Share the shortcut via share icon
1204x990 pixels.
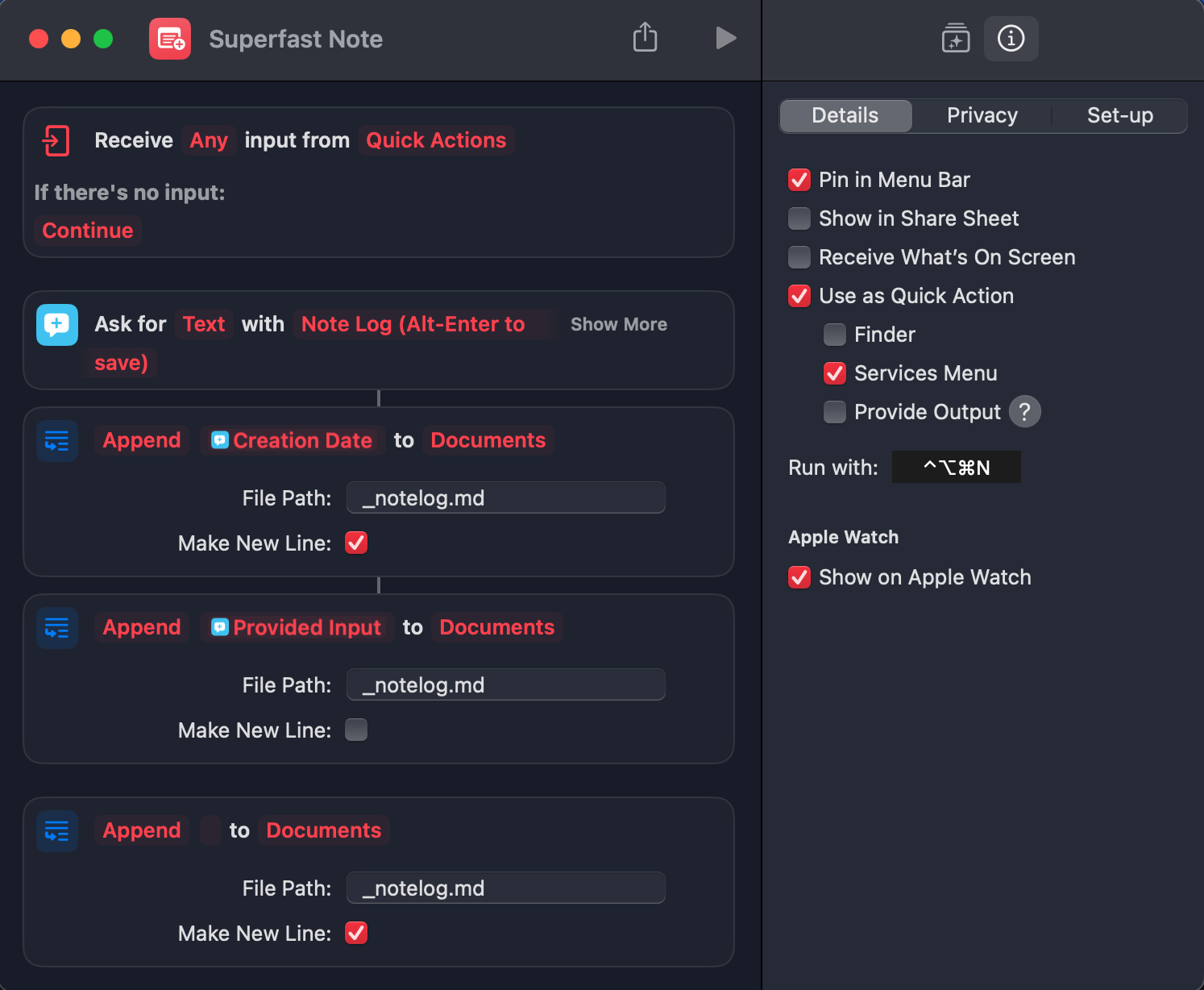pos(645,37)
